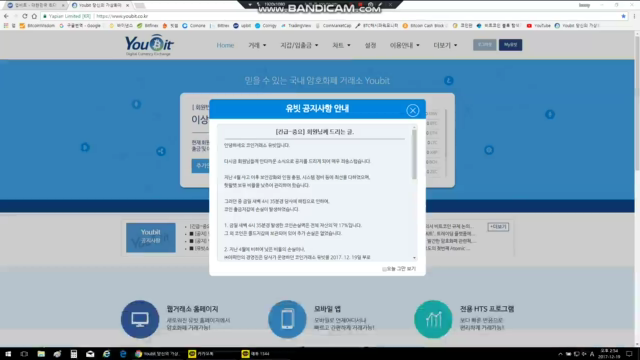
Task: Expand the 거래 dropdown menu
Action: [257, 45]
